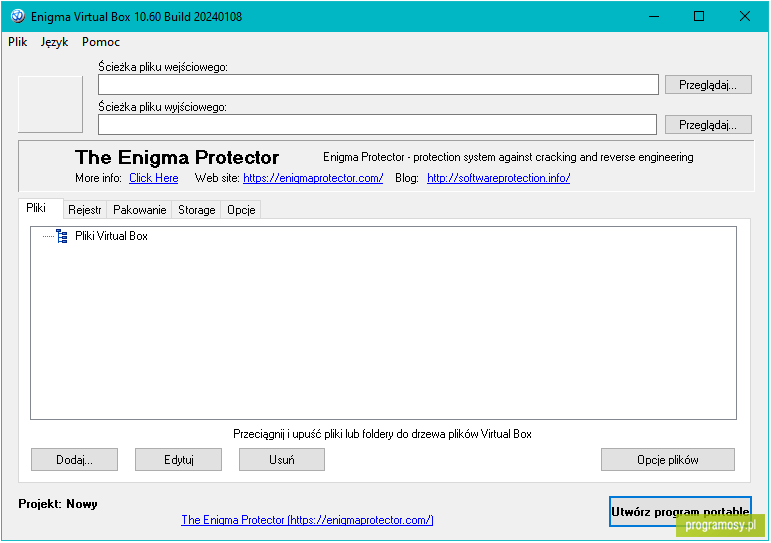Close the Enigma Virtual Box window
Image resolution: width=771 pixels, height=543 pixels.
pyautogui.click(x=744, y=16)
